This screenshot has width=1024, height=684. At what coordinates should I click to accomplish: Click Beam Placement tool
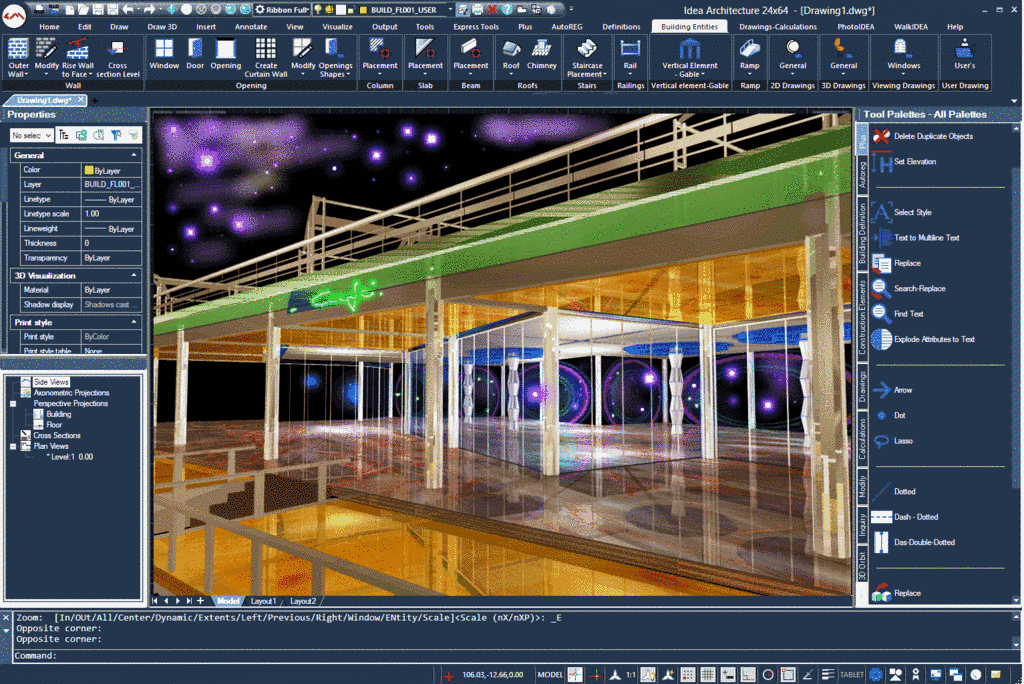[x=470, y=57]
